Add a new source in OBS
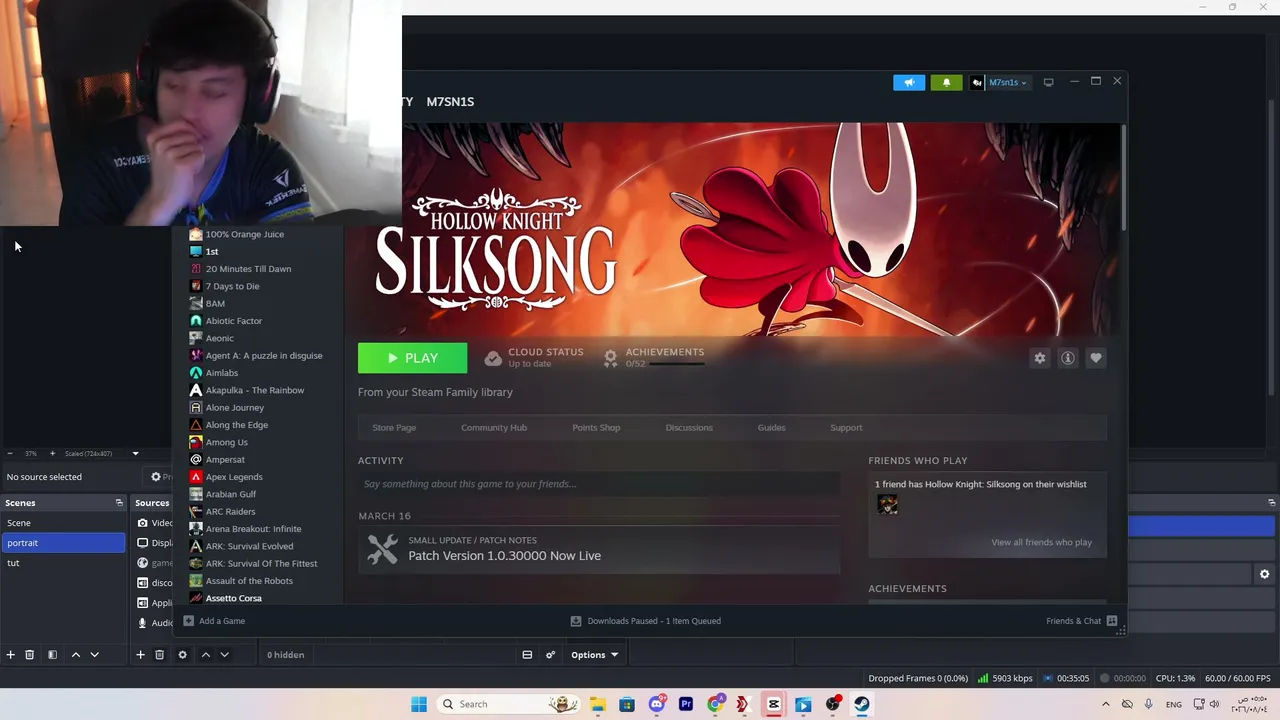Image resolution: width=1280 pixels, height=720 pixels. click(140, 655)
